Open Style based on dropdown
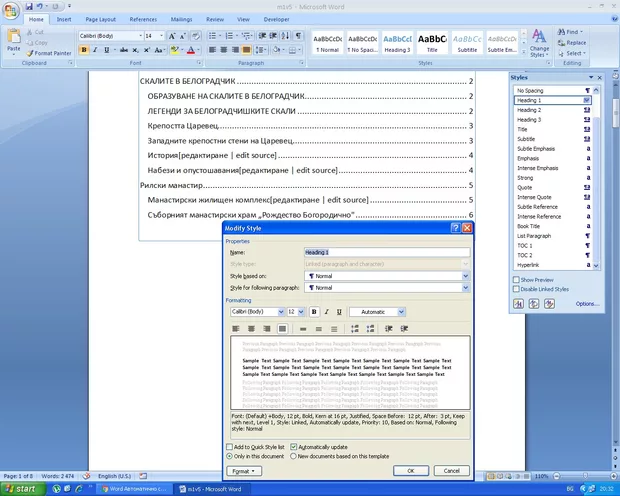 (466, 275)
